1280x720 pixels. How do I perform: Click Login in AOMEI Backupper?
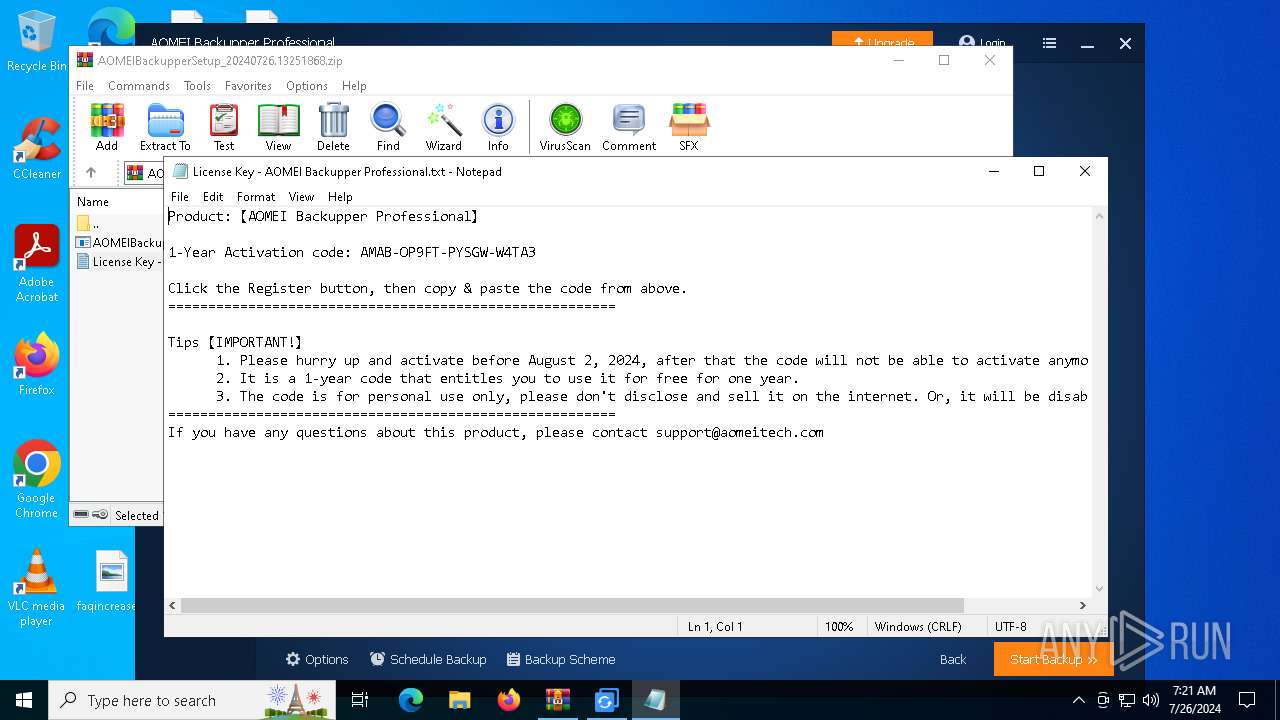click(x=982, y=43)
